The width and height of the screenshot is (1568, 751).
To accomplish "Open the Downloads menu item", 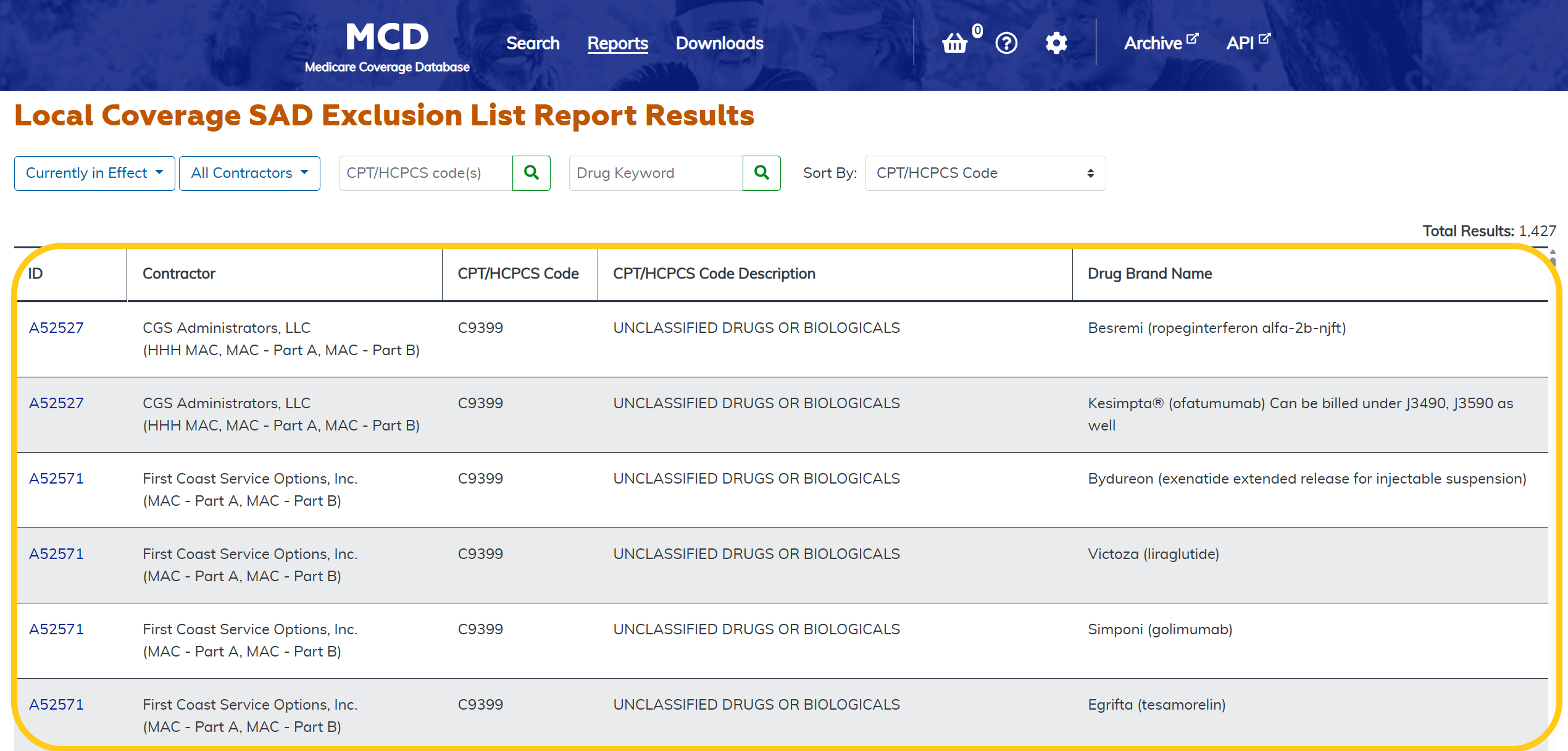I will 719,43.
